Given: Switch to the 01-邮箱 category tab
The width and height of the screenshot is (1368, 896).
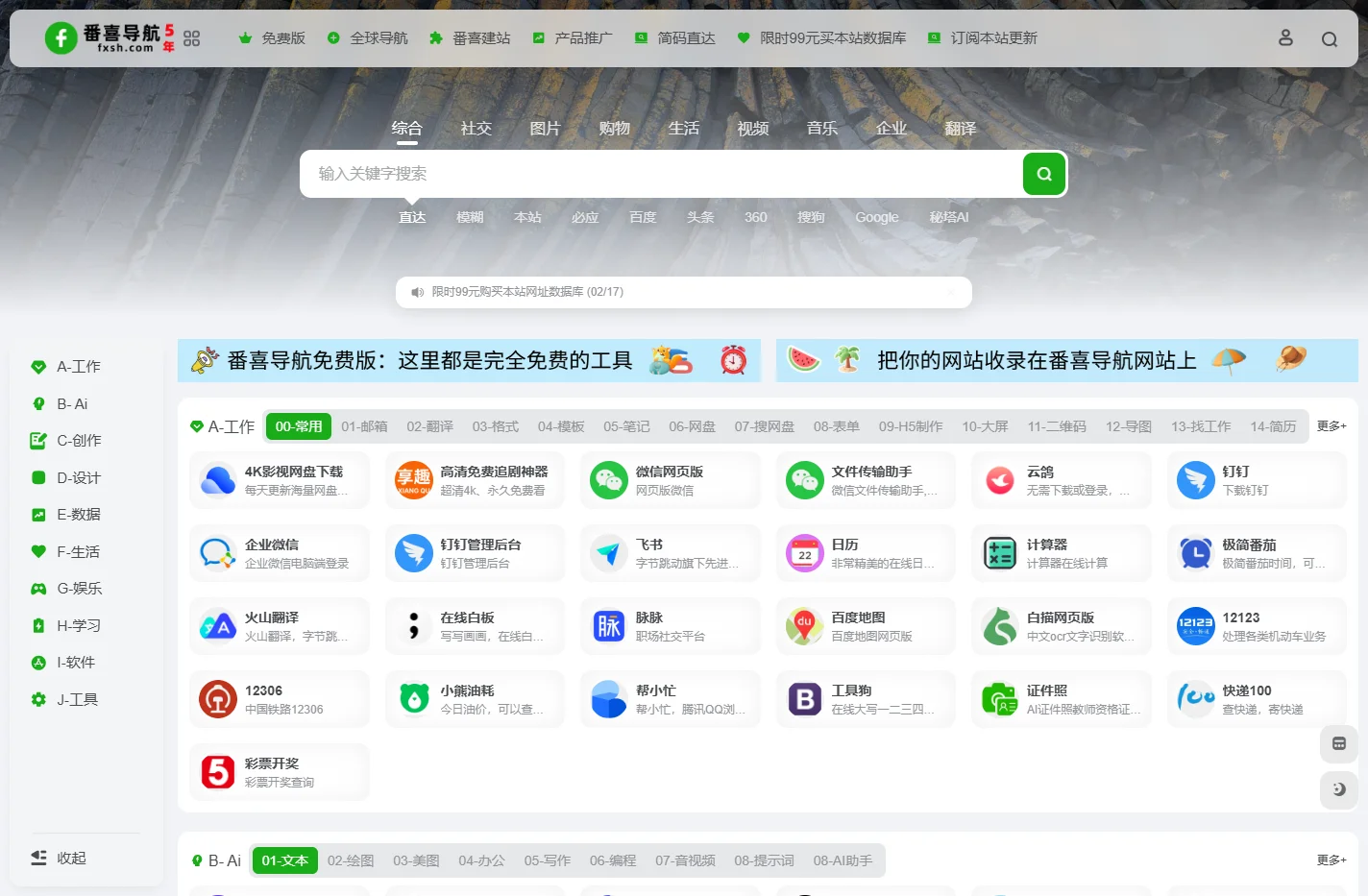Looking at the screenshot, I should [364, 426].
